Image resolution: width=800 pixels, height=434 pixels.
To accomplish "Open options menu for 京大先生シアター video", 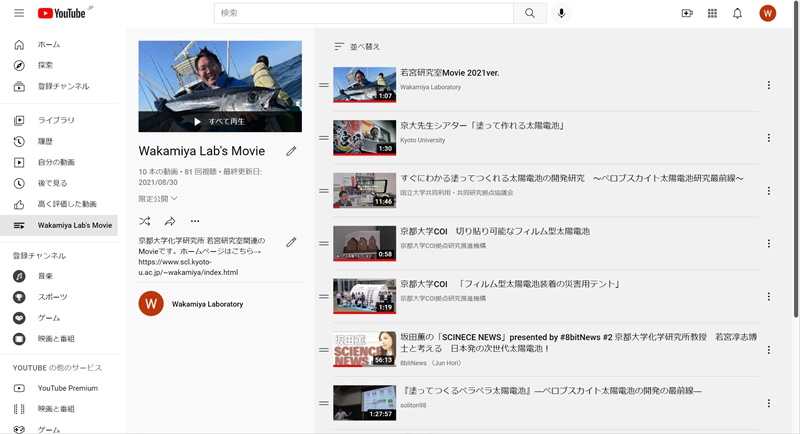I will [x=768, y=138].
